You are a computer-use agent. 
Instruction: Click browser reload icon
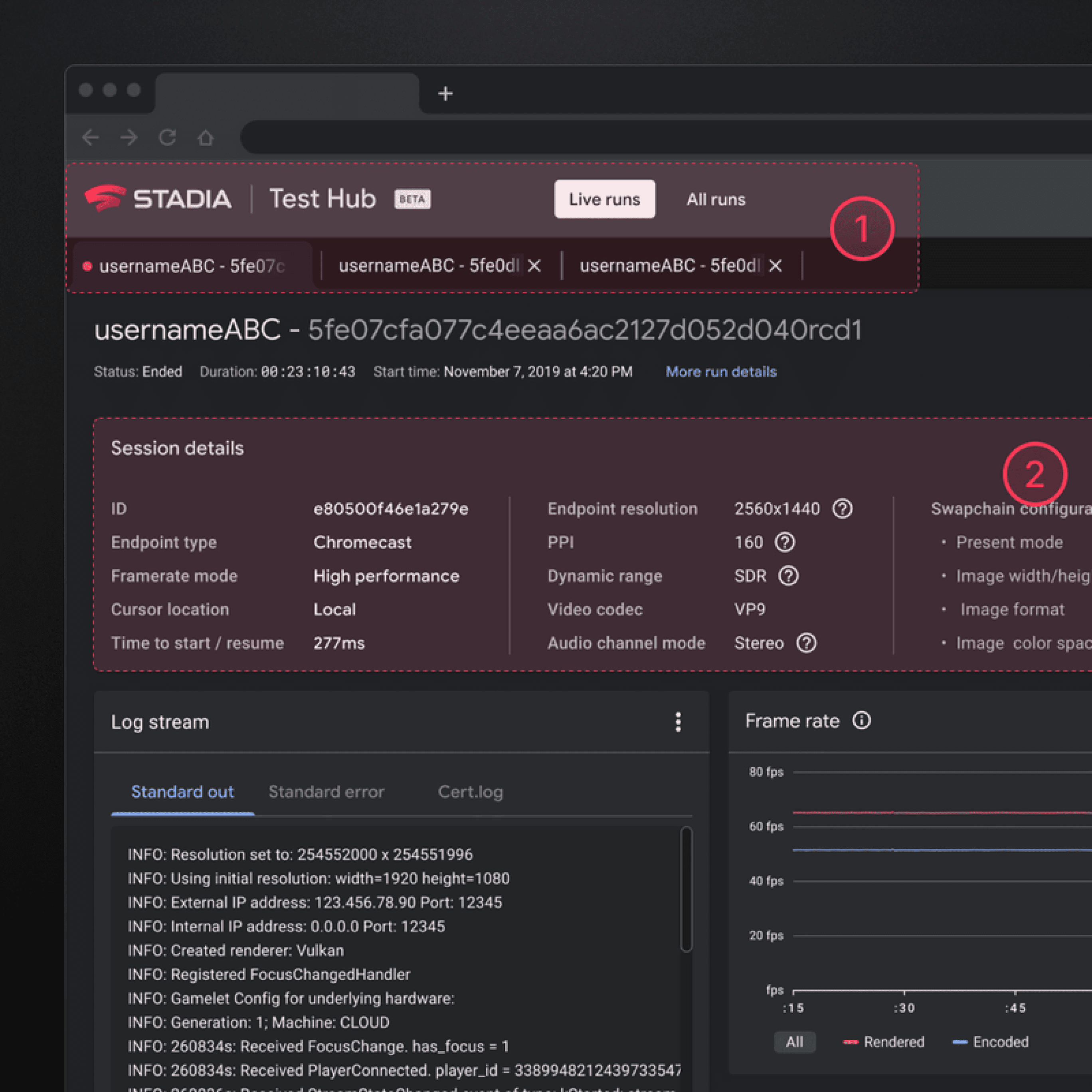[x=167, y=137]
